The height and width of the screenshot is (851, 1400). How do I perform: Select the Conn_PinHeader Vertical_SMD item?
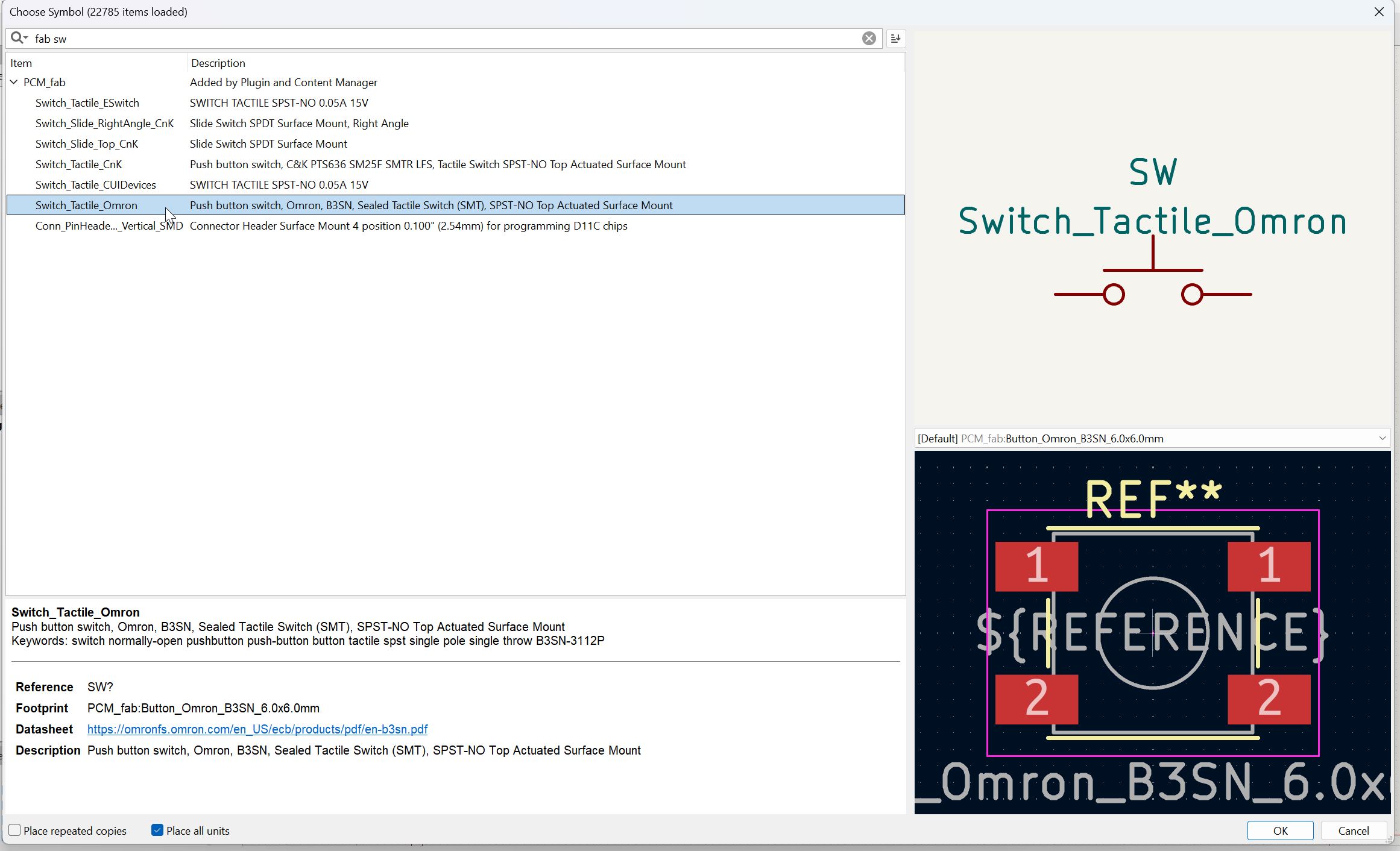pyautogui.click(x=109, y=225)
